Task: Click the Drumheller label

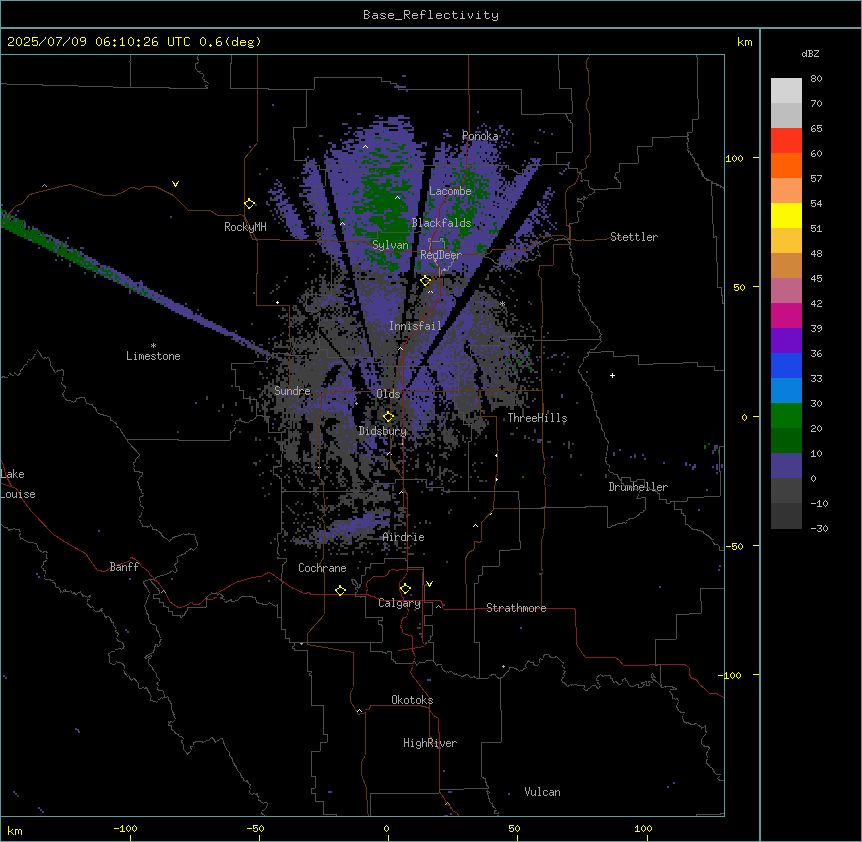Action: (x=638, y=487)
